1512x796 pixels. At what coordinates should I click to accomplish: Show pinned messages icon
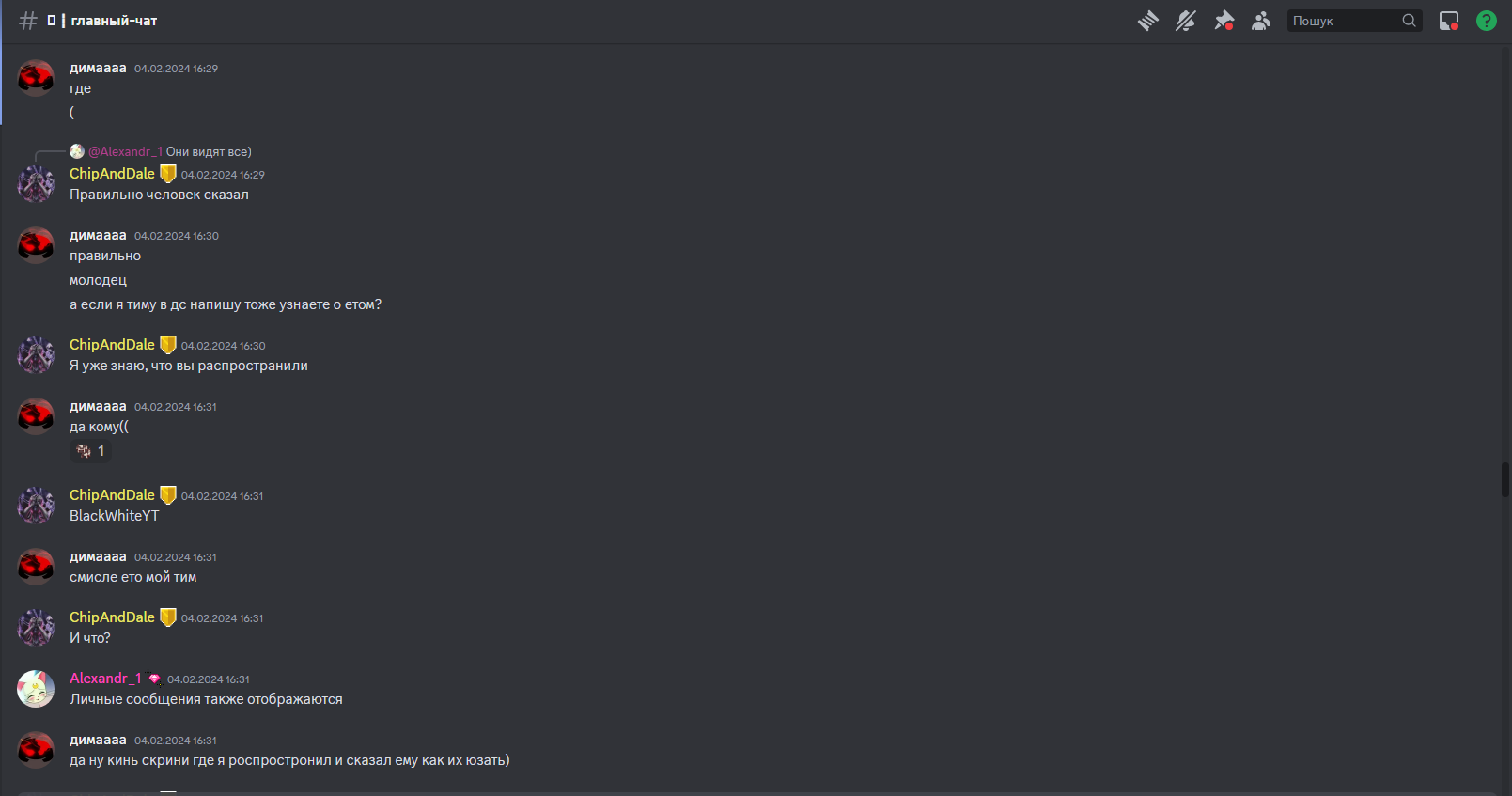pyautogui.click(x=1224, y=21)
